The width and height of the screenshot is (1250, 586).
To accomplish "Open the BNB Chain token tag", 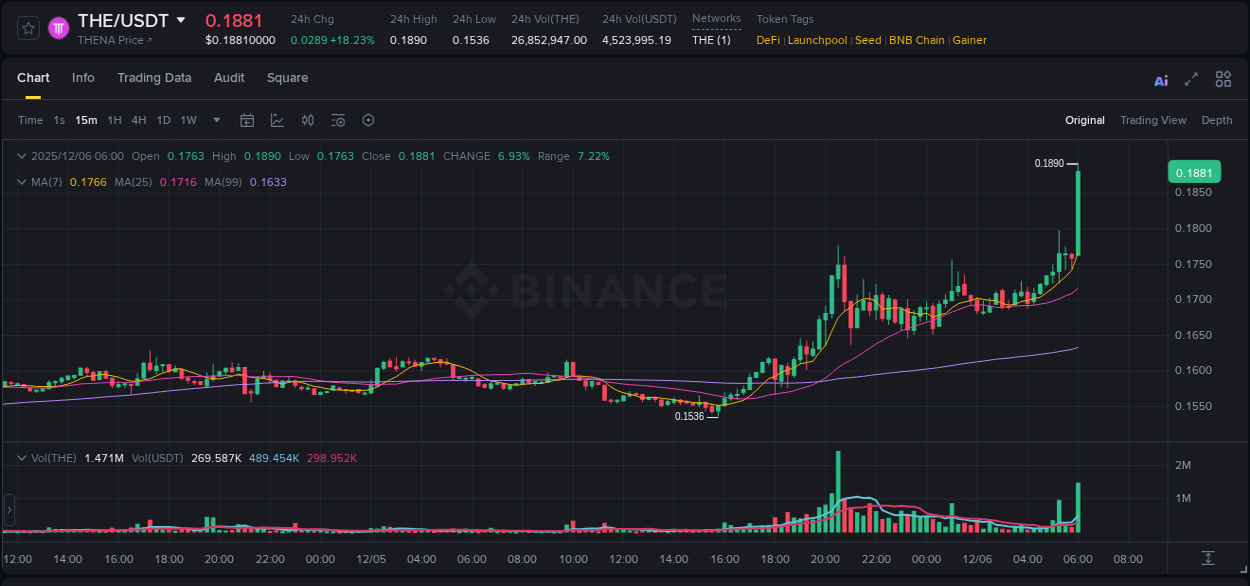I will tap(916, 40).
